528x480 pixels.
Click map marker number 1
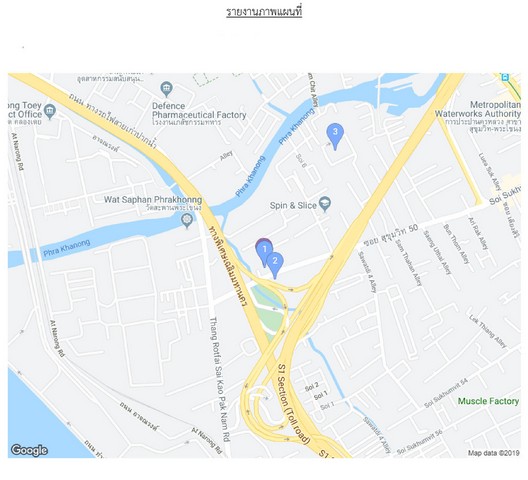point(264,252)
